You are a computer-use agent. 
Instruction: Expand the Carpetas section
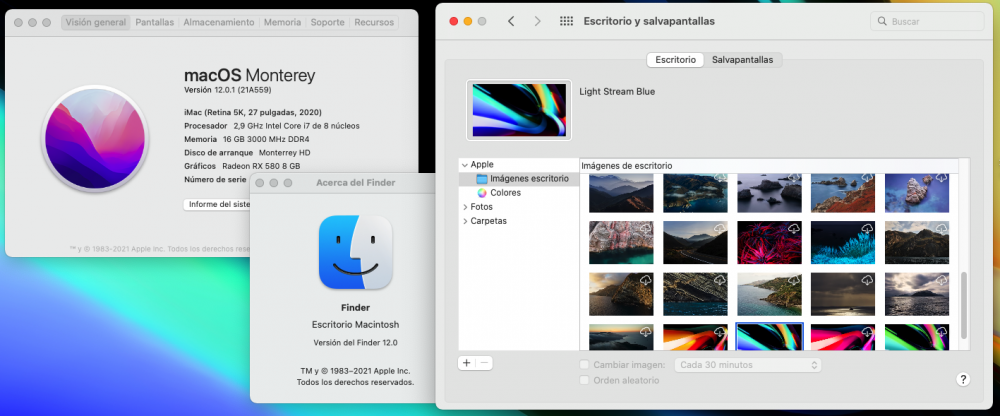click(464, 221)
